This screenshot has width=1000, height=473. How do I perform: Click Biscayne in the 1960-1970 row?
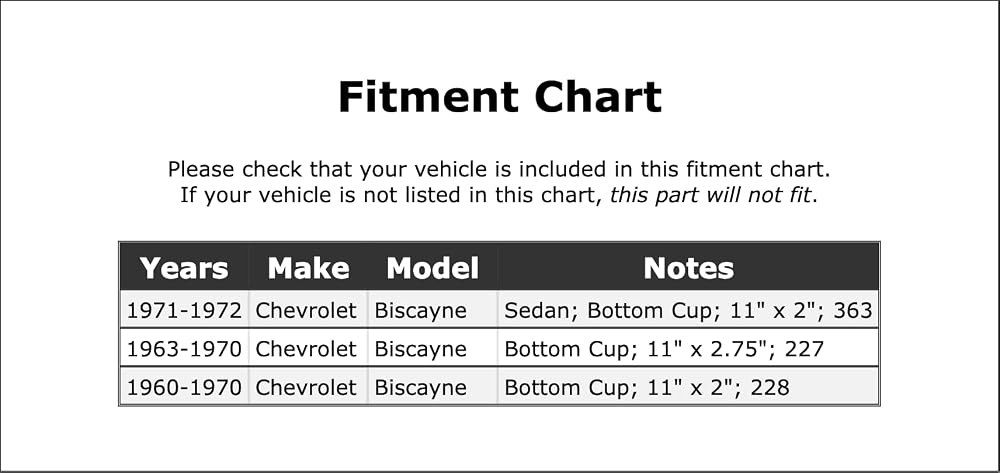[x=420, y=388]
